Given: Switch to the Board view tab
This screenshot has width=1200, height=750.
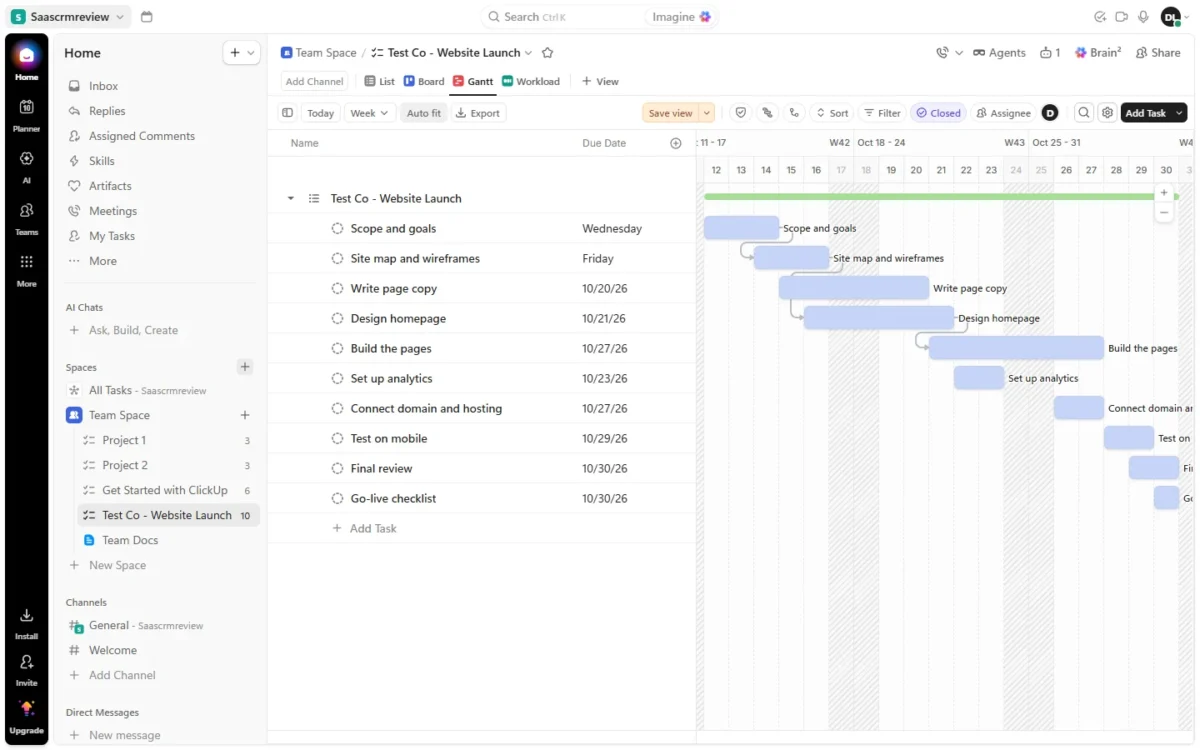Looking at the screenshot, I should (x=424, y=81).
